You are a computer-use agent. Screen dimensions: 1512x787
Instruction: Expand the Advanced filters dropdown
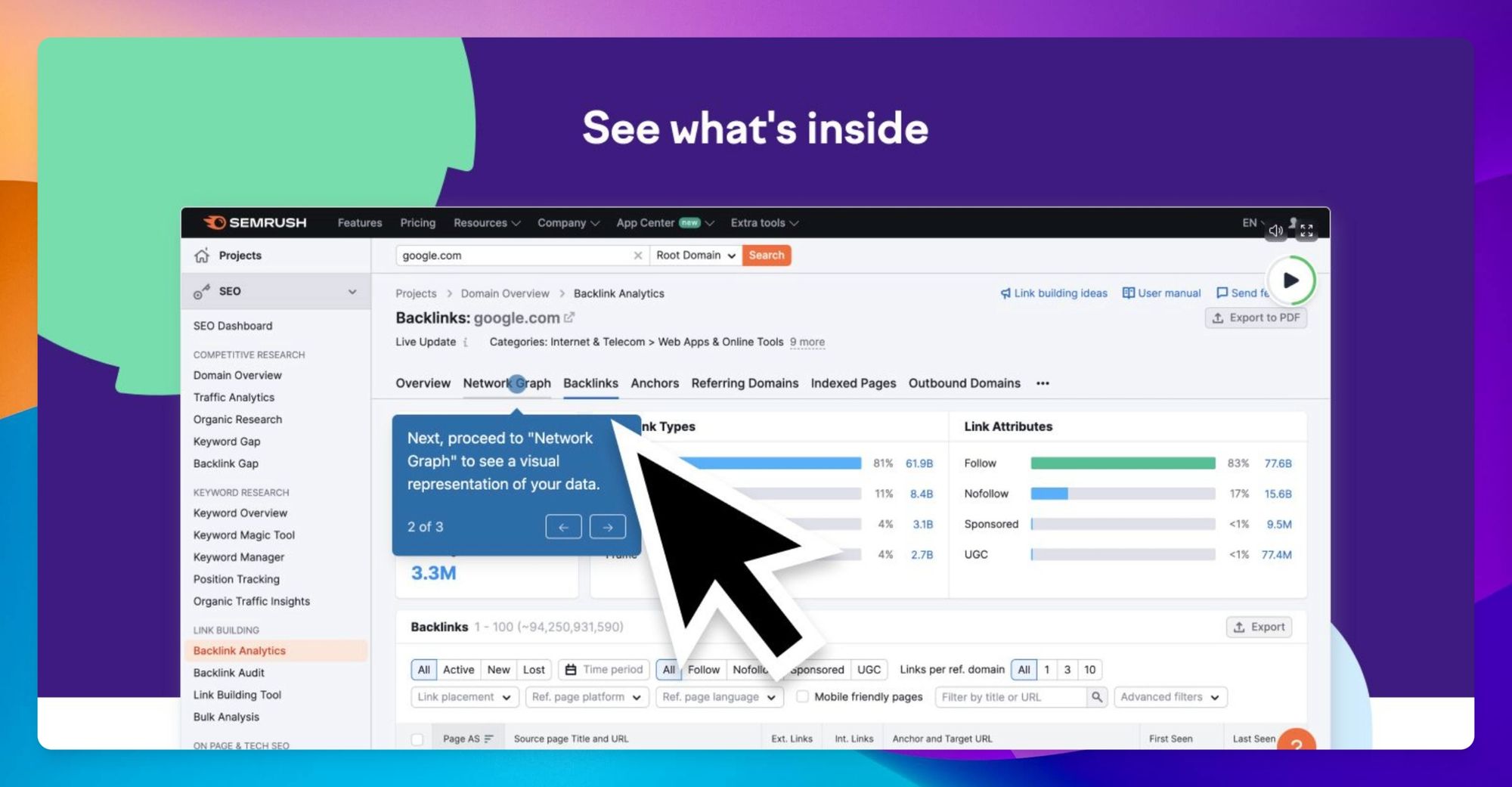1170,697
